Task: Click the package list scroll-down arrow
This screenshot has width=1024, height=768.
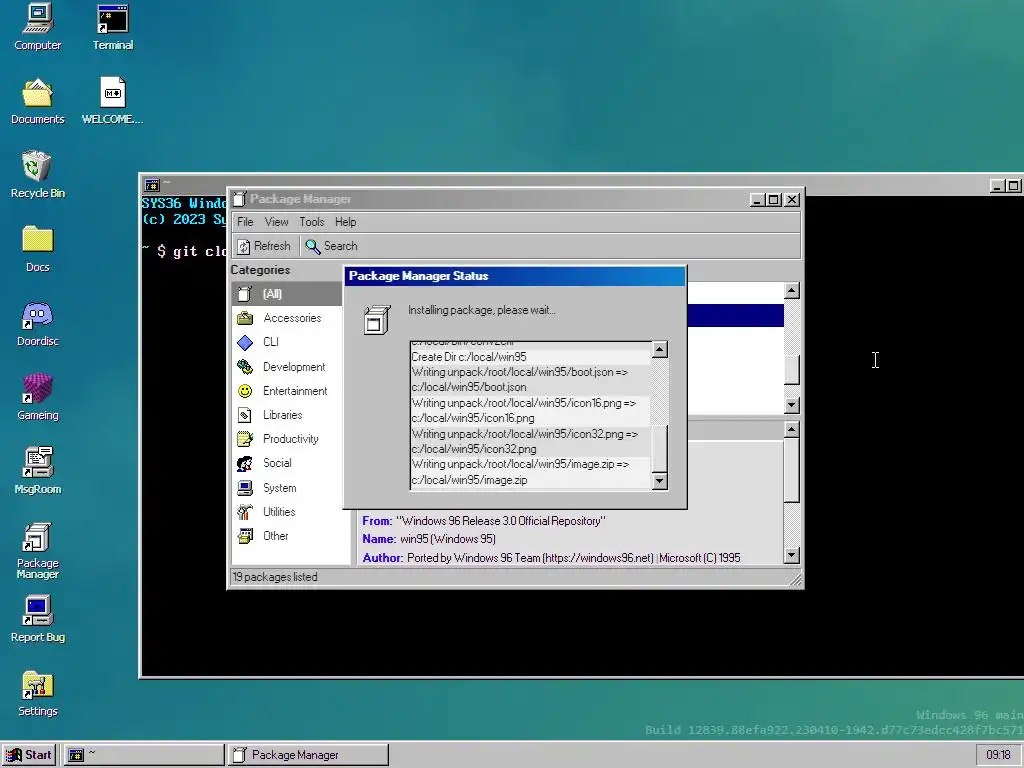Action: (792, 405)
